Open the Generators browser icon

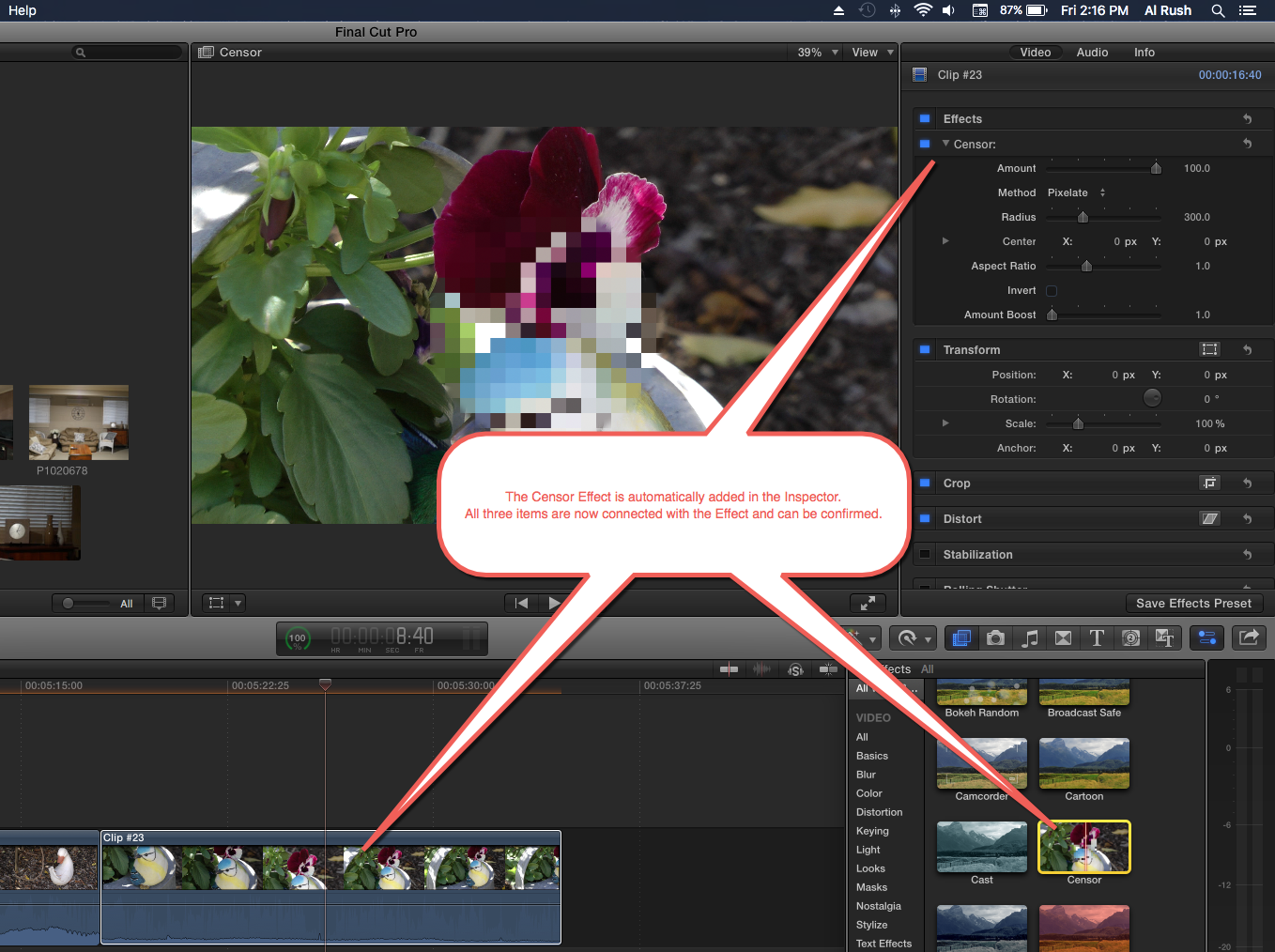pyautogui.click(x=1131, y=638)
